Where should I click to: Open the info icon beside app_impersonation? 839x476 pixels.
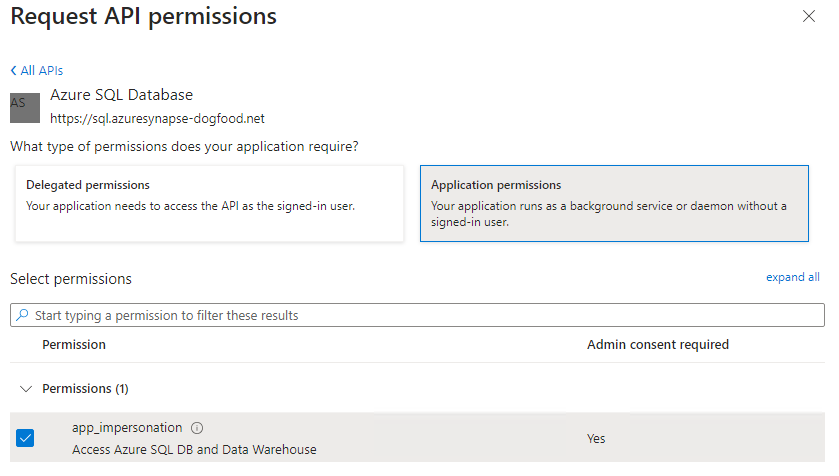point(197,428)
